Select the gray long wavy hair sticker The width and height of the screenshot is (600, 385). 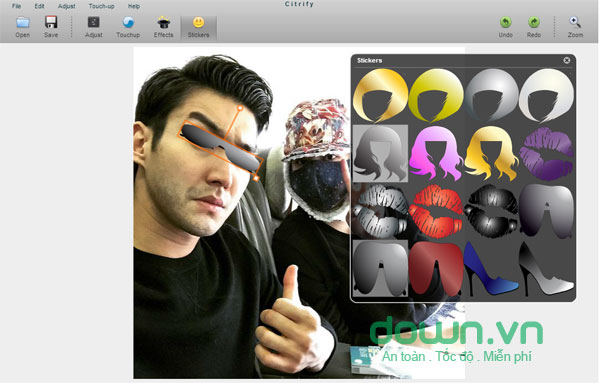[x=380, y=153]
